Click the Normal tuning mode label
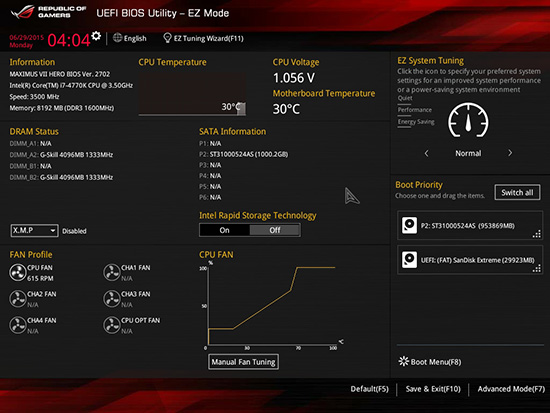This screenshot has height=413, width=550. coord(468,153)
